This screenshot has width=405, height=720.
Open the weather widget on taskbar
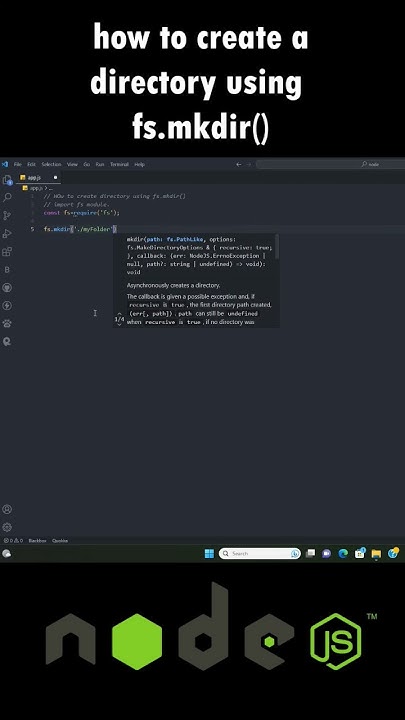pos(6,553)
